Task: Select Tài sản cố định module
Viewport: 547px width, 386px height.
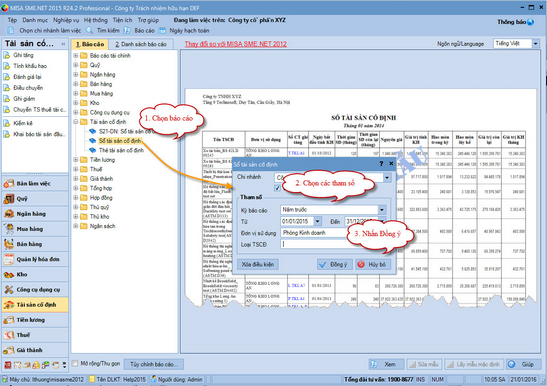Action: coord(35,305)
